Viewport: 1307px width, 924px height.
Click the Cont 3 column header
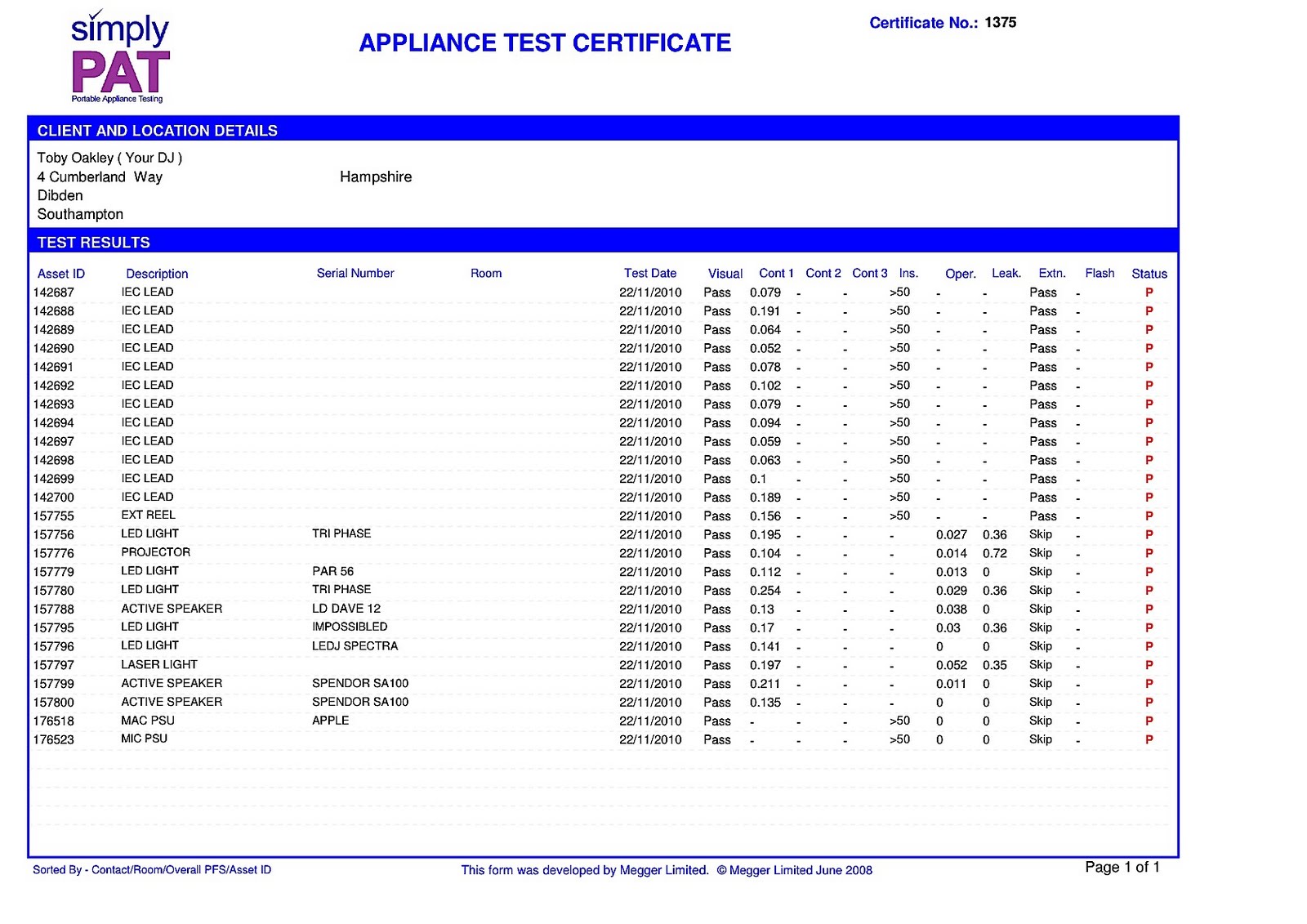point(870,273)
